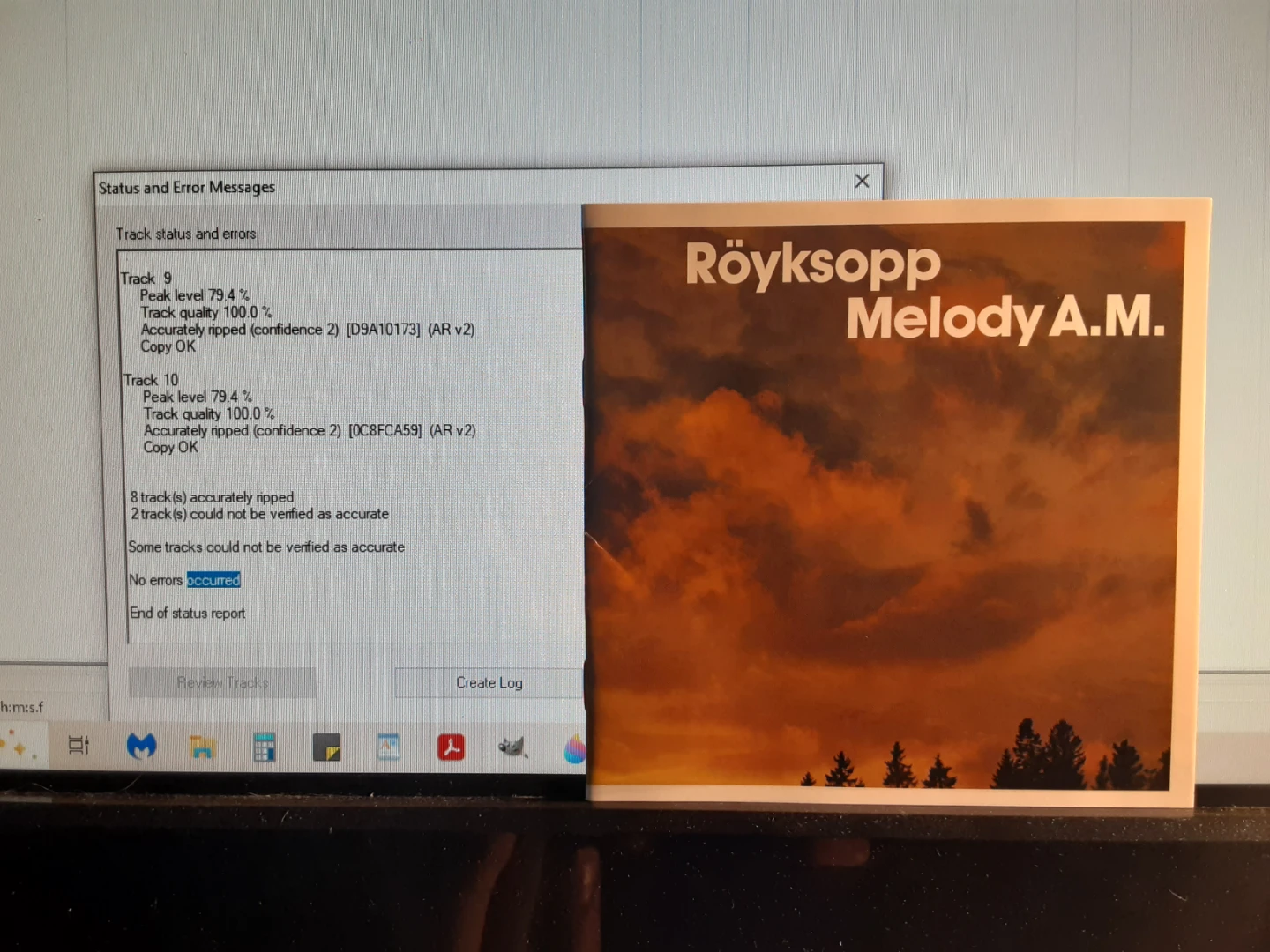Open File Explorer from the taskbar
Image resolution: width=1270 pixels, height=952 pixels.
tap(202, 747)
